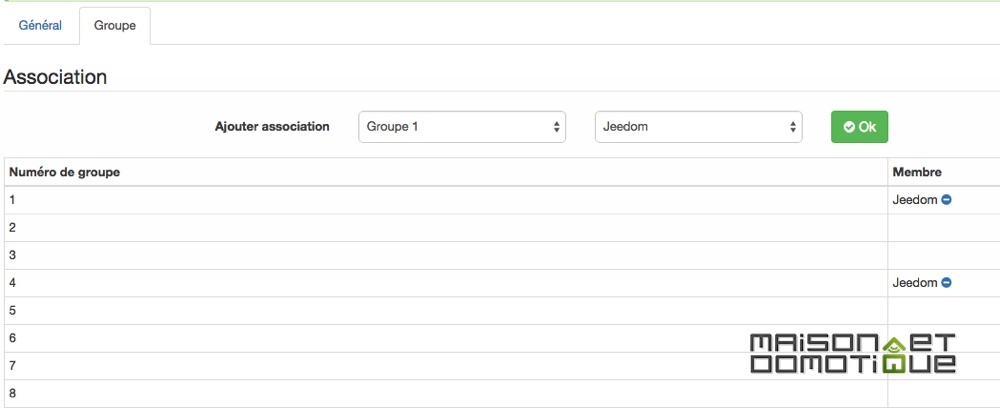Select the Groupe tab
This screenshot has height=408, width=1000.
coord(115,26)
